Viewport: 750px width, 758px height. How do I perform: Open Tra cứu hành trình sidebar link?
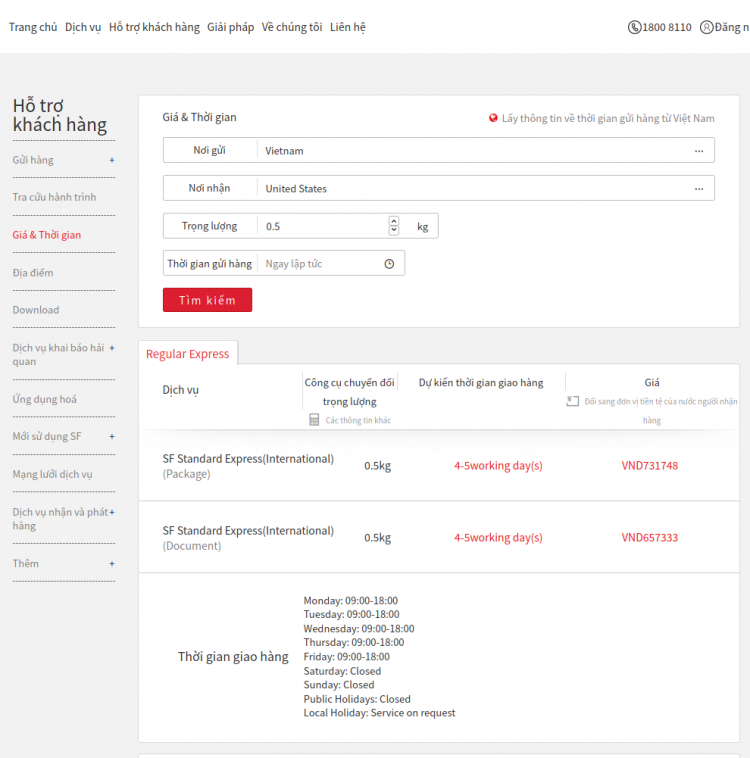tap(54, 197)
